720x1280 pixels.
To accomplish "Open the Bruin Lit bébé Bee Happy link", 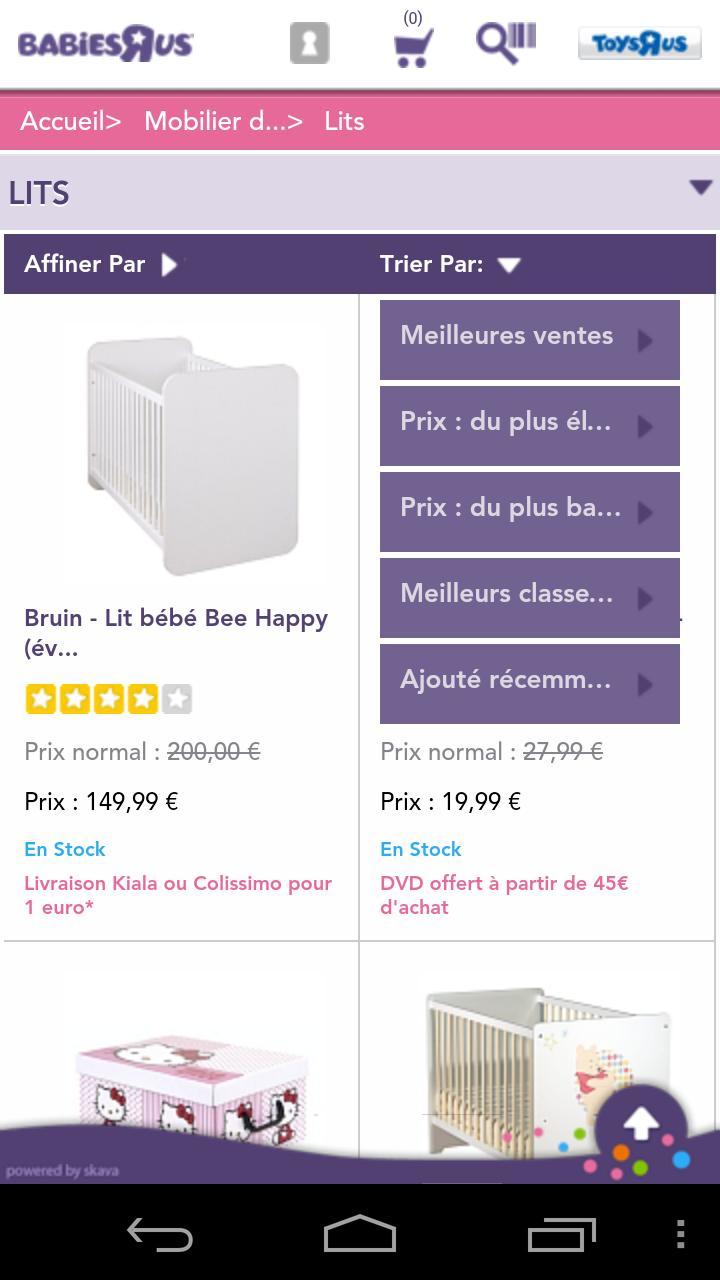I will point(176,632).
